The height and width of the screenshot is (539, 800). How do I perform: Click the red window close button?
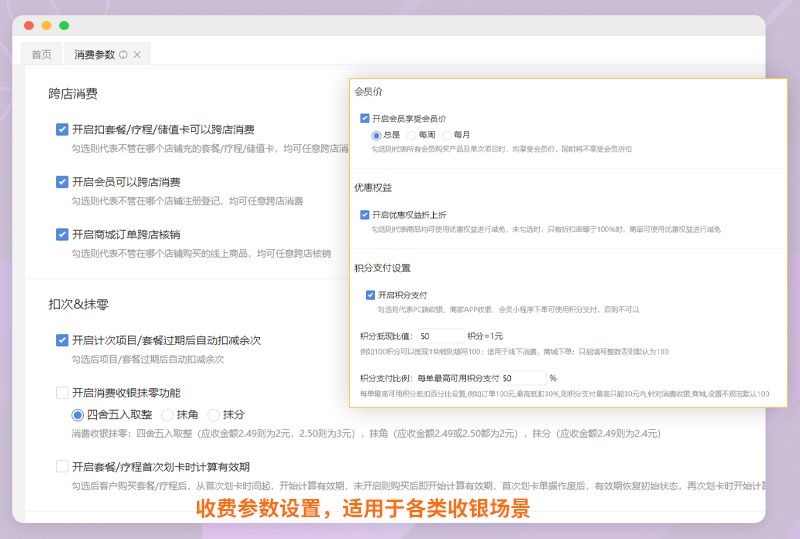pyautogui.click(x=29, y=25)
